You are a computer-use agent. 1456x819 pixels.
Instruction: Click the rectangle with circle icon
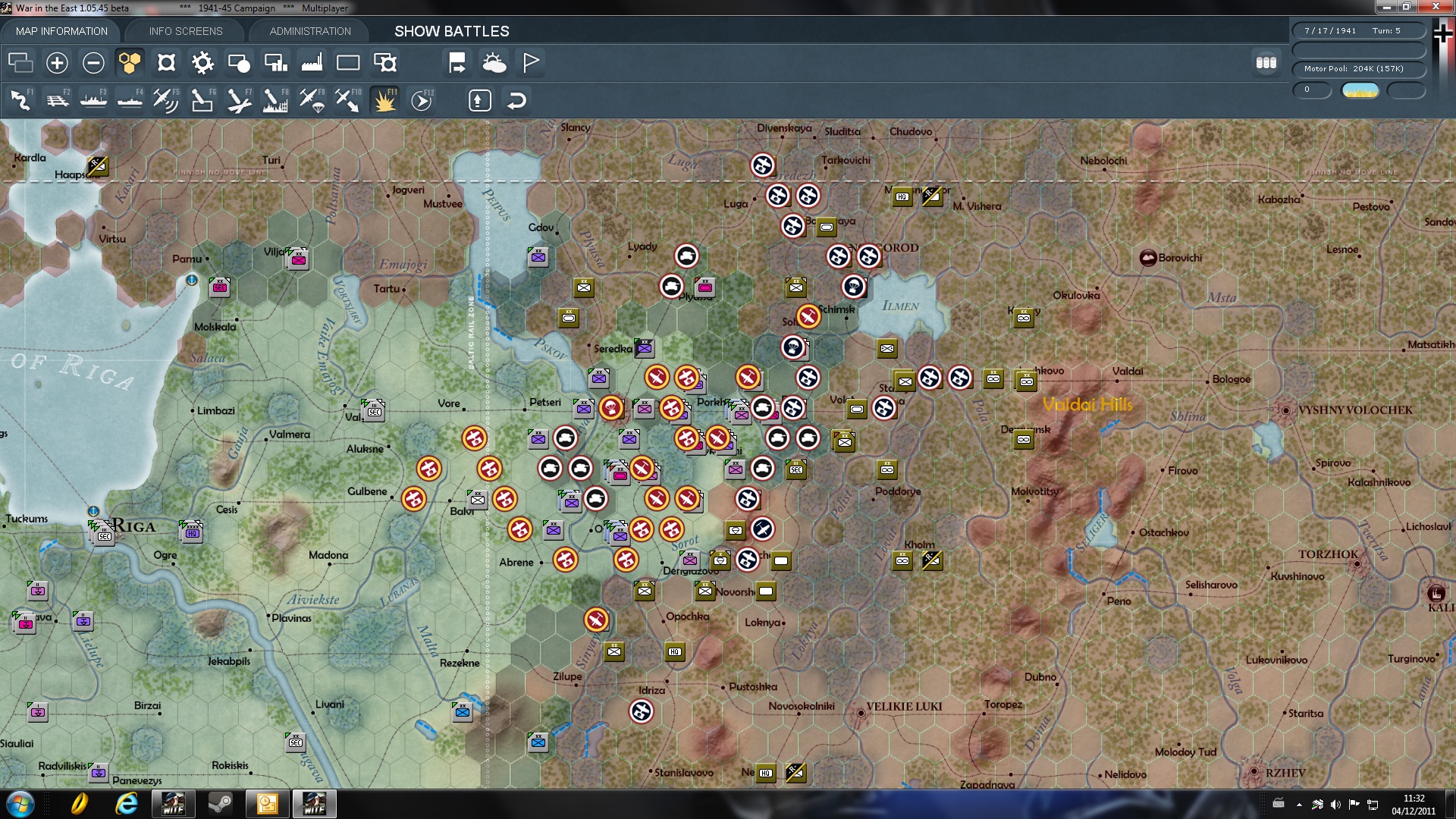pos(239,62)
